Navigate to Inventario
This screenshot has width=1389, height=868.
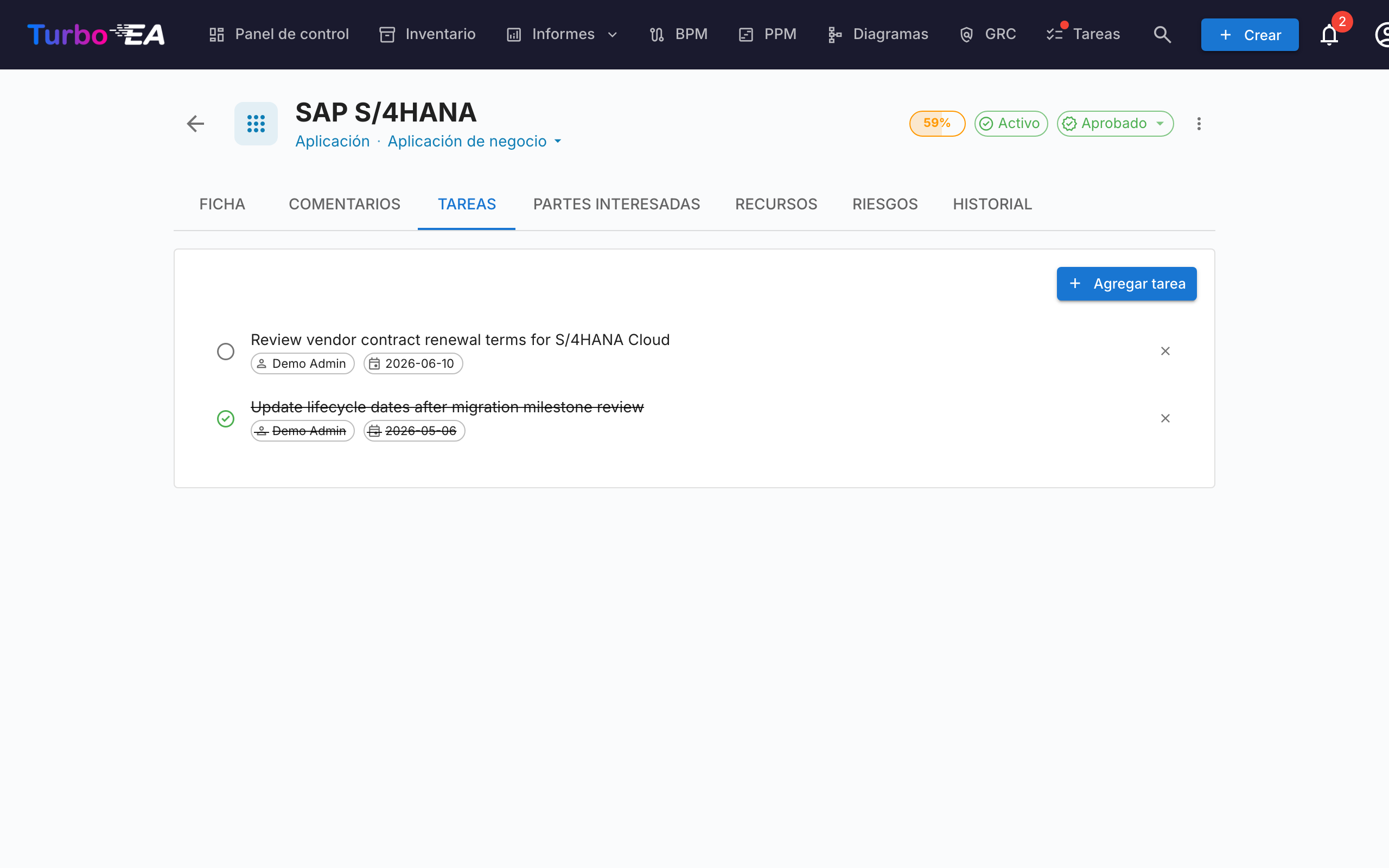click(428, 34)
